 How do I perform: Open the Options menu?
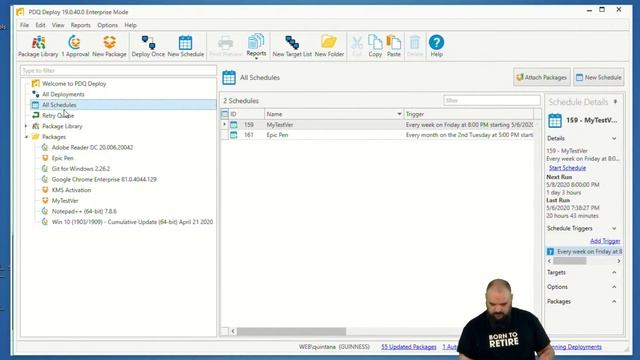click(107, 25)
